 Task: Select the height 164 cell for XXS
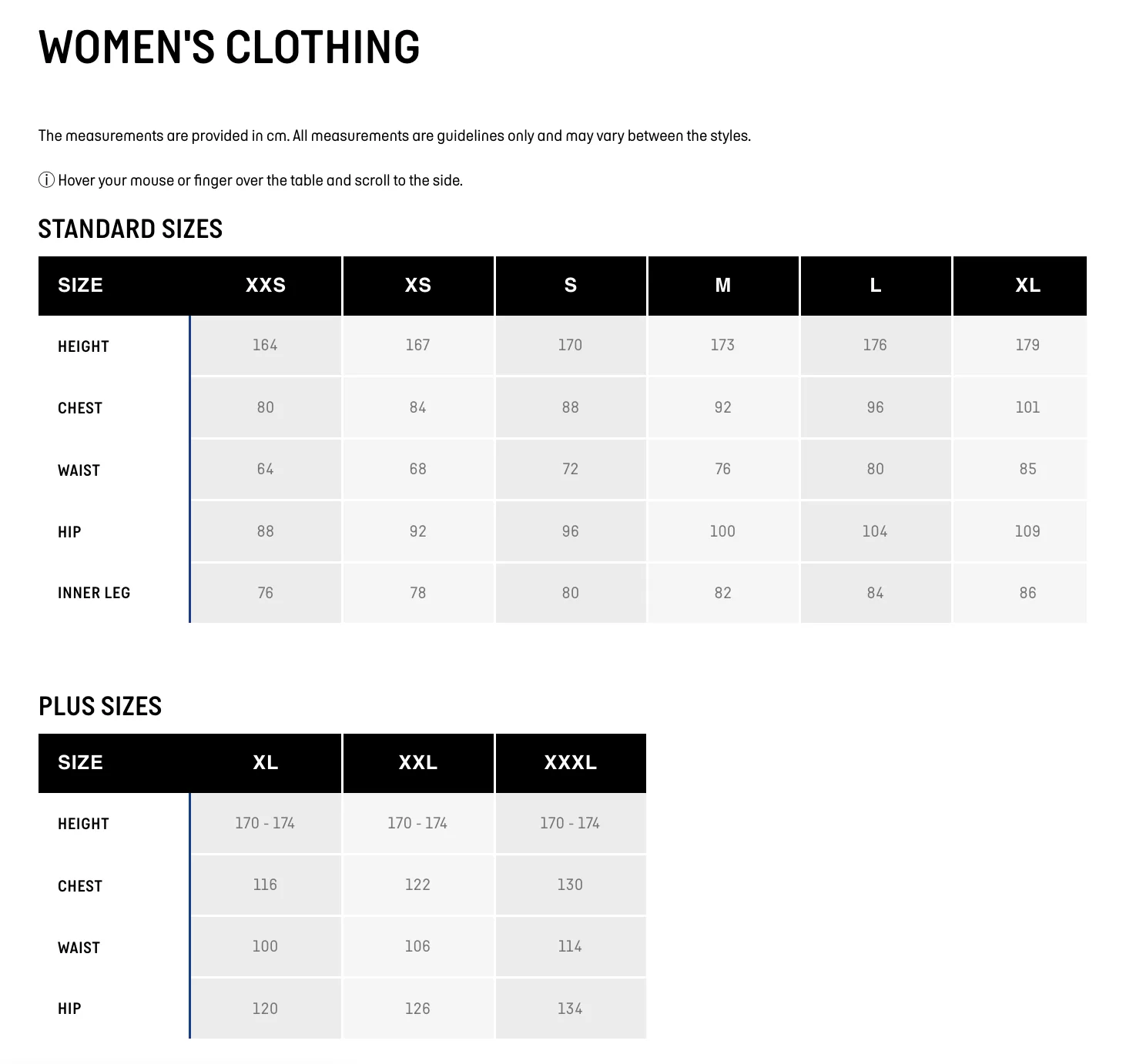click(266, 345)
